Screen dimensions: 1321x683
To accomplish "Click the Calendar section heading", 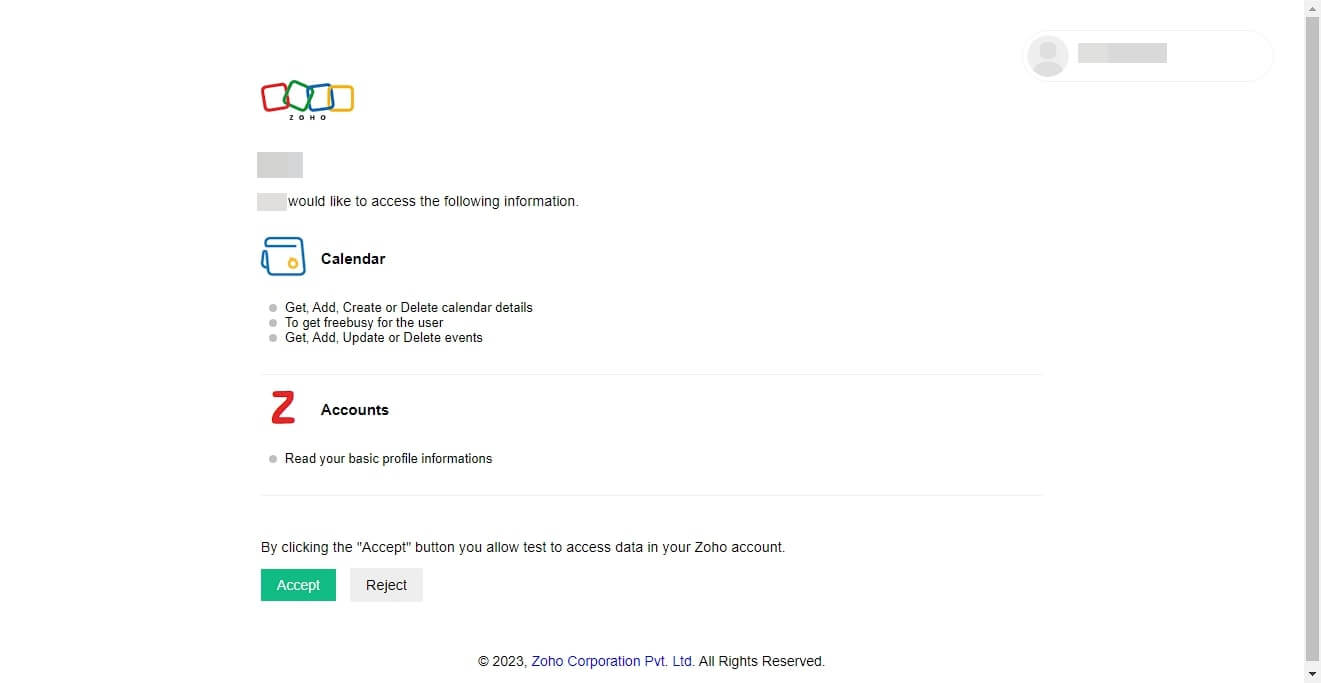I will pos(352,258).
